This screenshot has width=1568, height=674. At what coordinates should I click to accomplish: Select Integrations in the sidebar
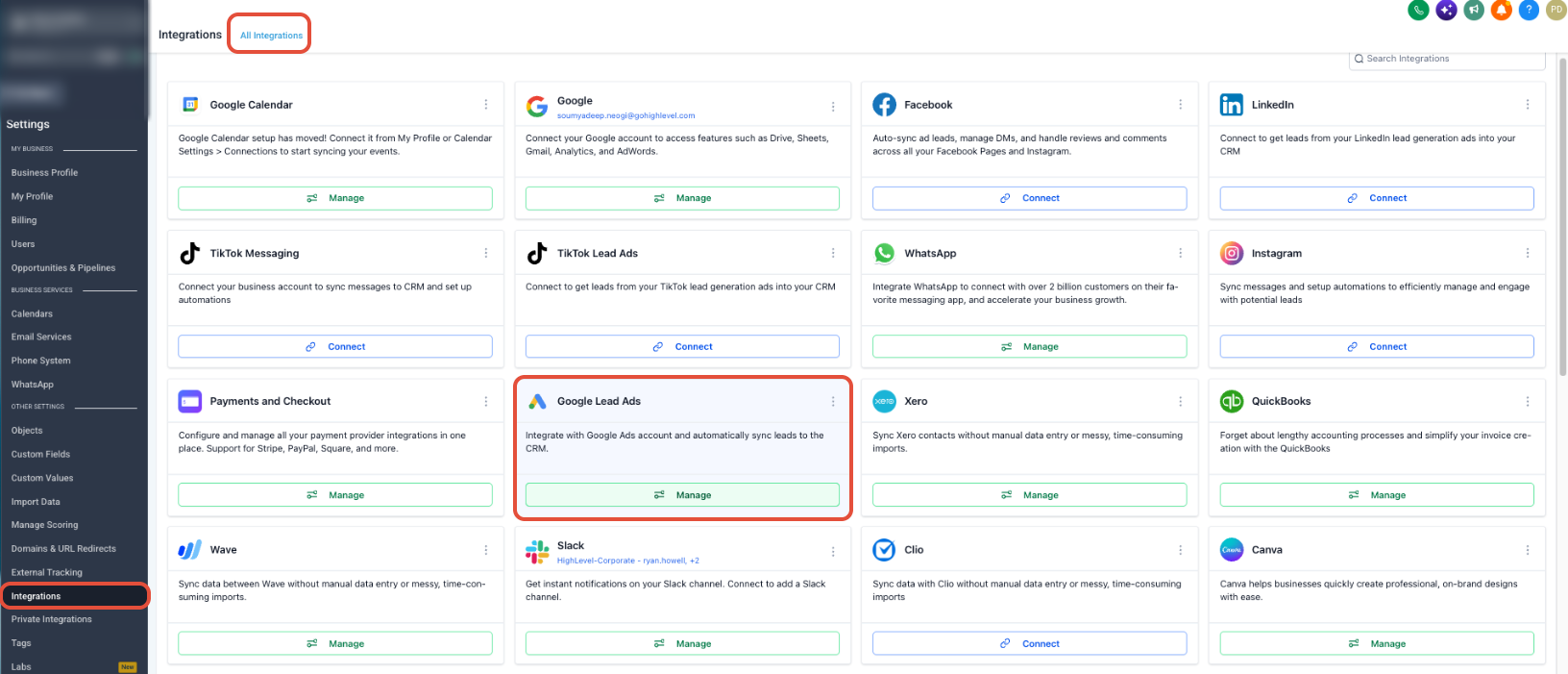tap(73, 596)
